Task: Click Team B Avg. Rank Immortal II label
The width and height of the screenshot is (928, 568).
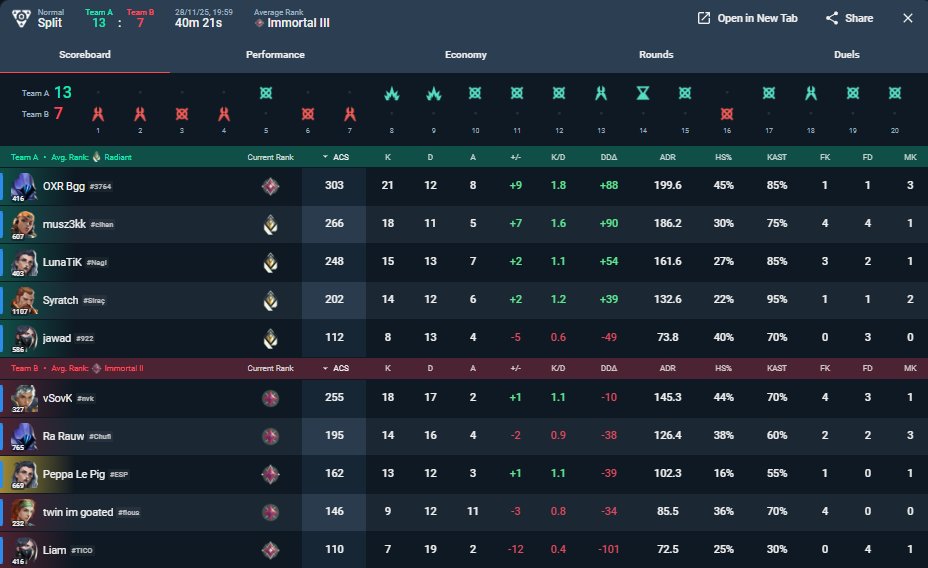Action: (97, 368)
